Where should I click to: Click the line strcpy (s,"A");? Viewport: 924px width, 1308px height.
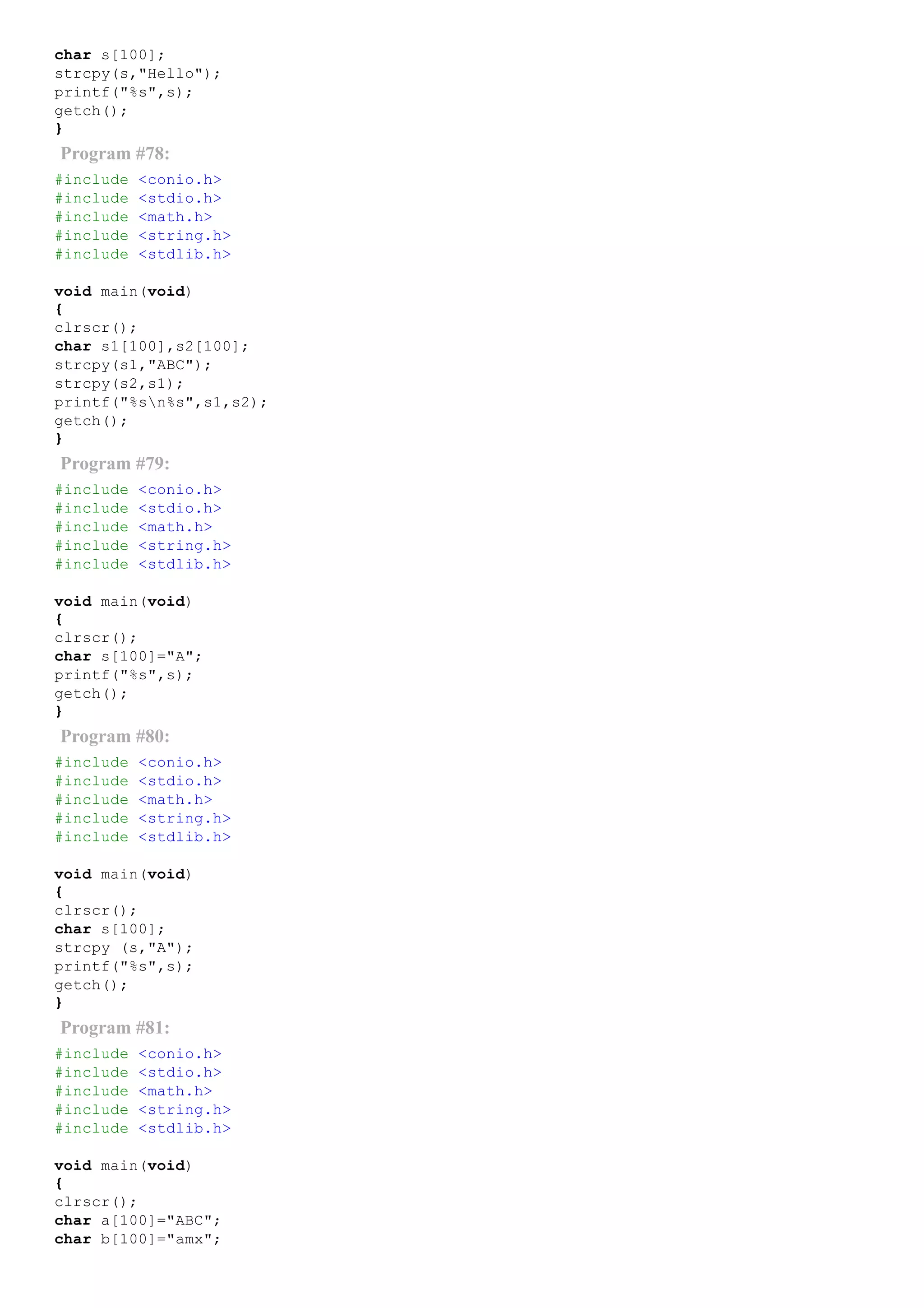[124, 948]
